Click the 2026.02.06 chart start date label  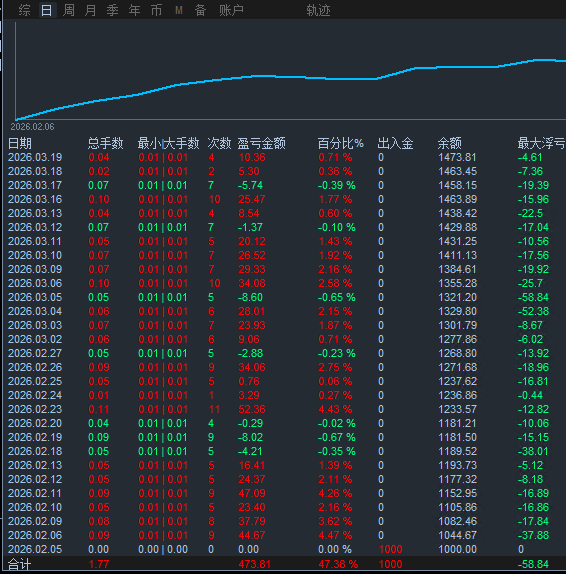pos(32,127)
